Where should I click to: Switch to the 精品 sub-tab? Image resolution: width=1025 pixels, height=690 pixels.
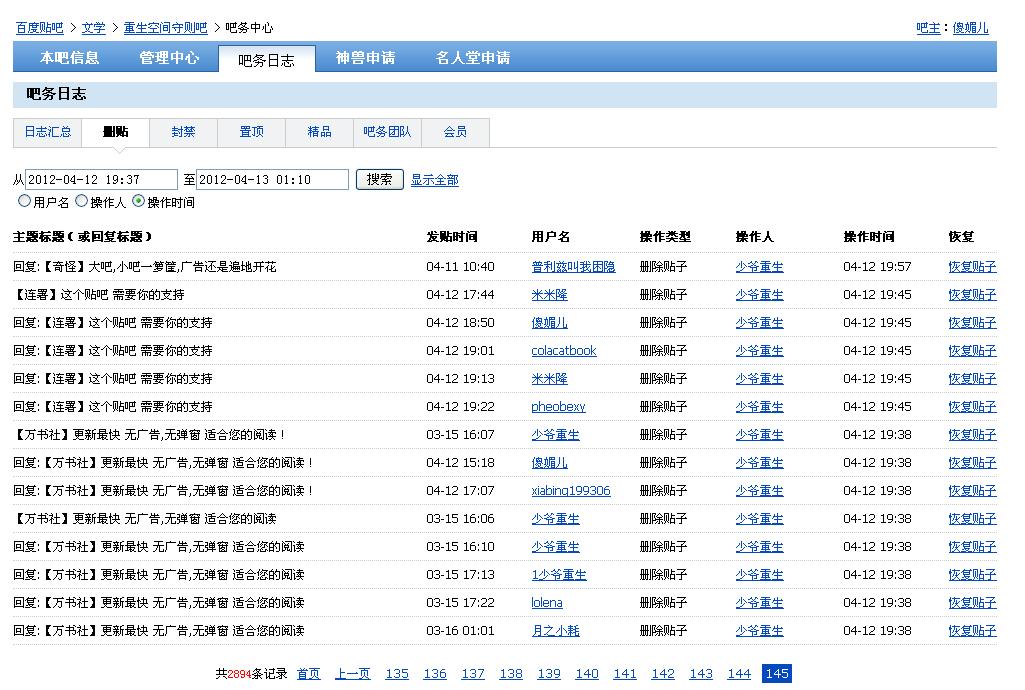tap(320, 132)
